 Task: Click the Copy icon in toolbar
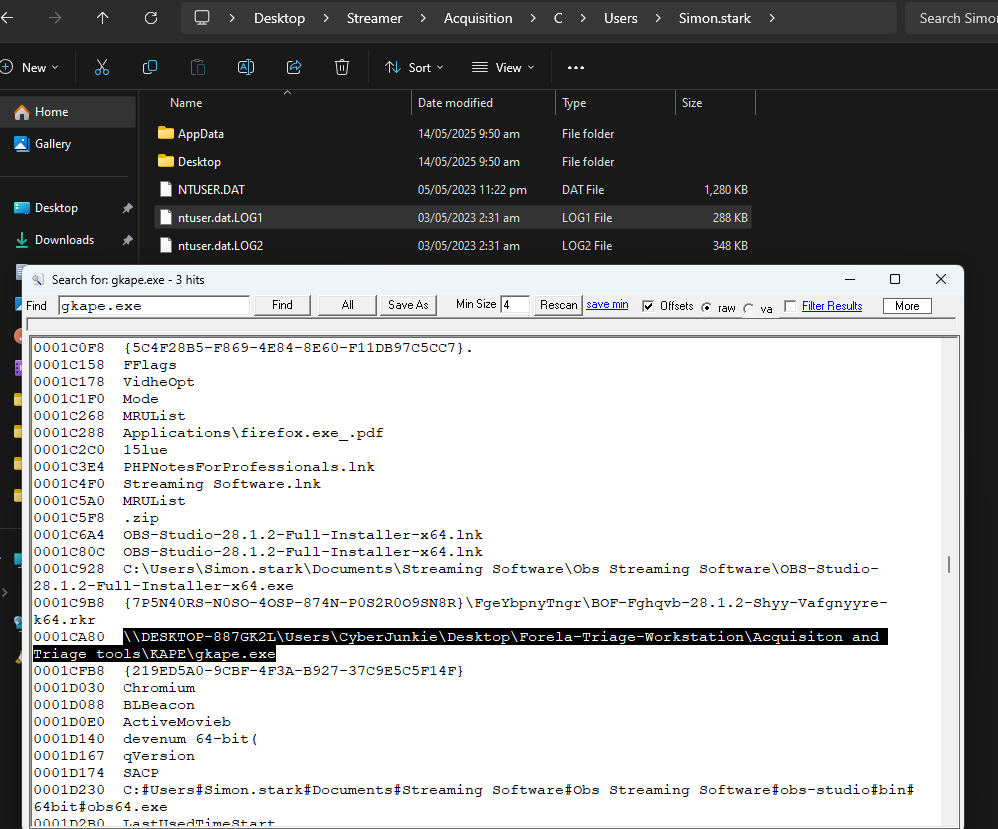tap(150, 67)
